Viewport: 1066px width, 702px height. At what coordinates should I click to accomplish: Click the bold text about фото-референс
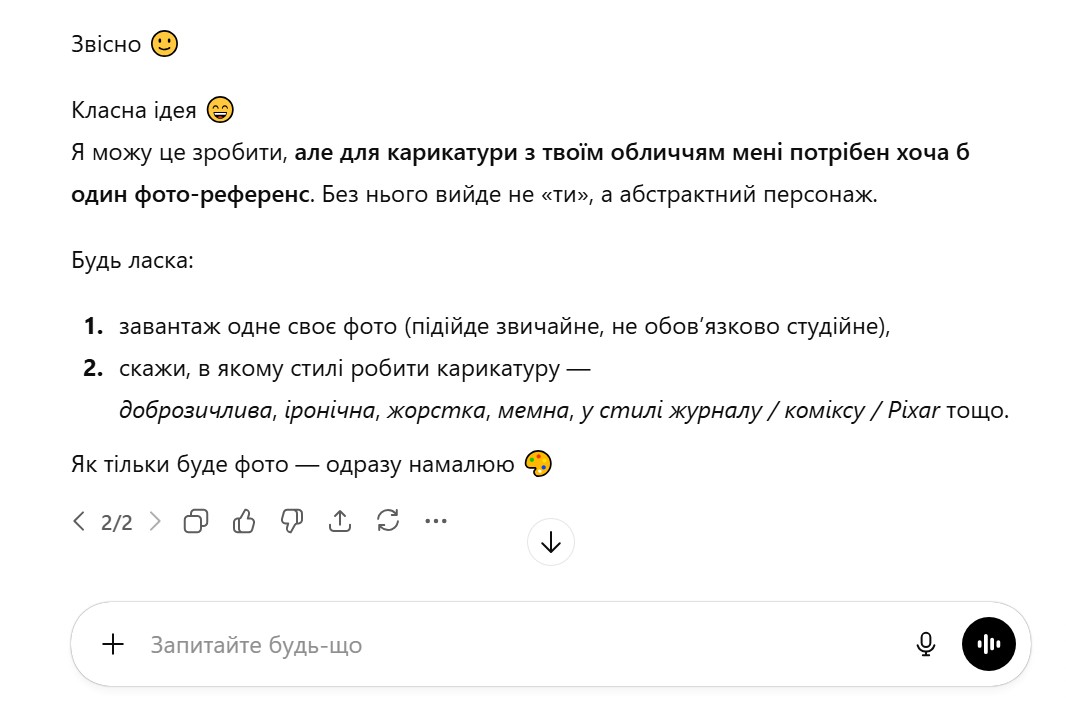click(x=630, y=153)
